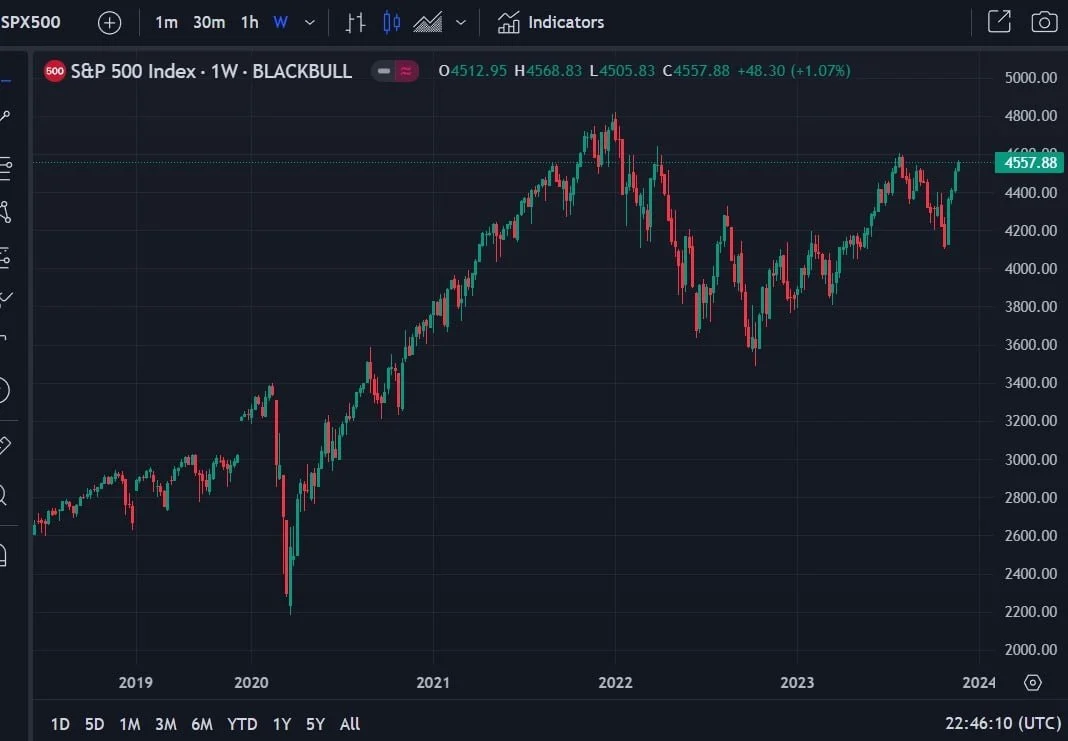Select the pattern drawing tool in the sidebar

(5, 212)
